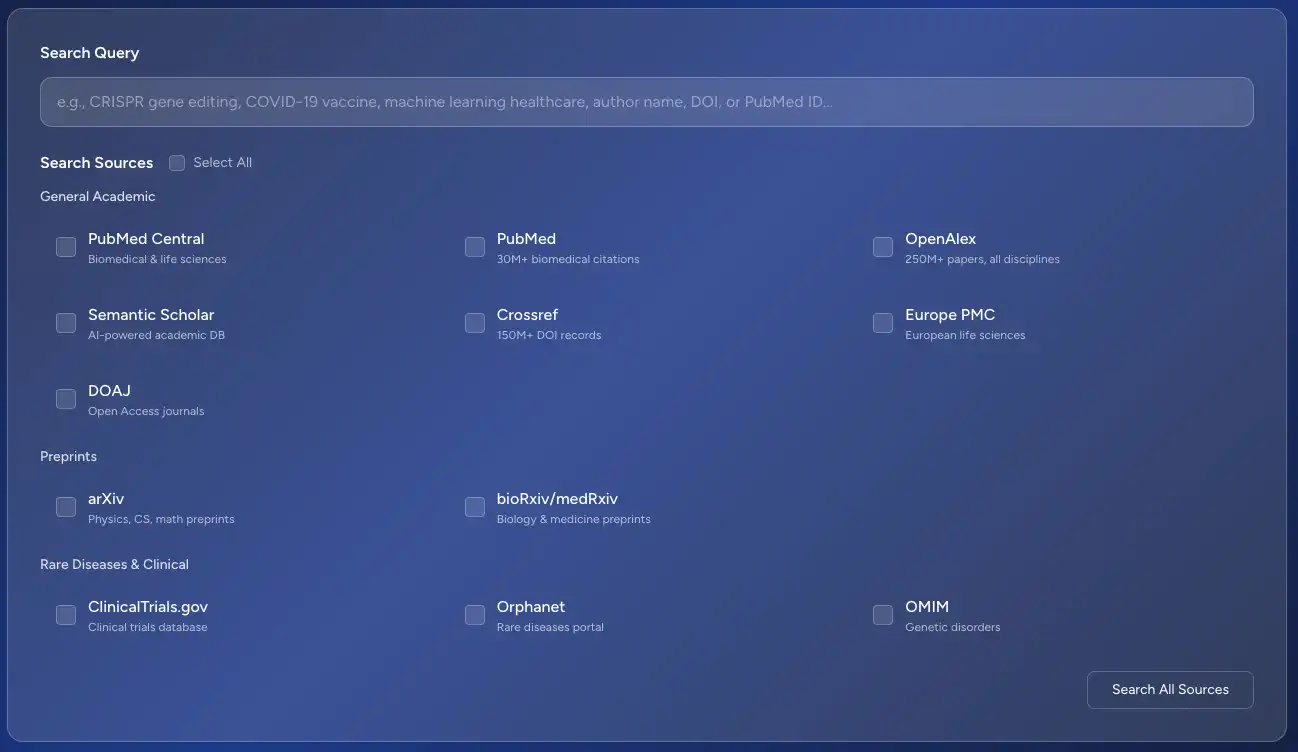Check the Select All checkbox
The image size is (1298, 752).
(177, 163)
